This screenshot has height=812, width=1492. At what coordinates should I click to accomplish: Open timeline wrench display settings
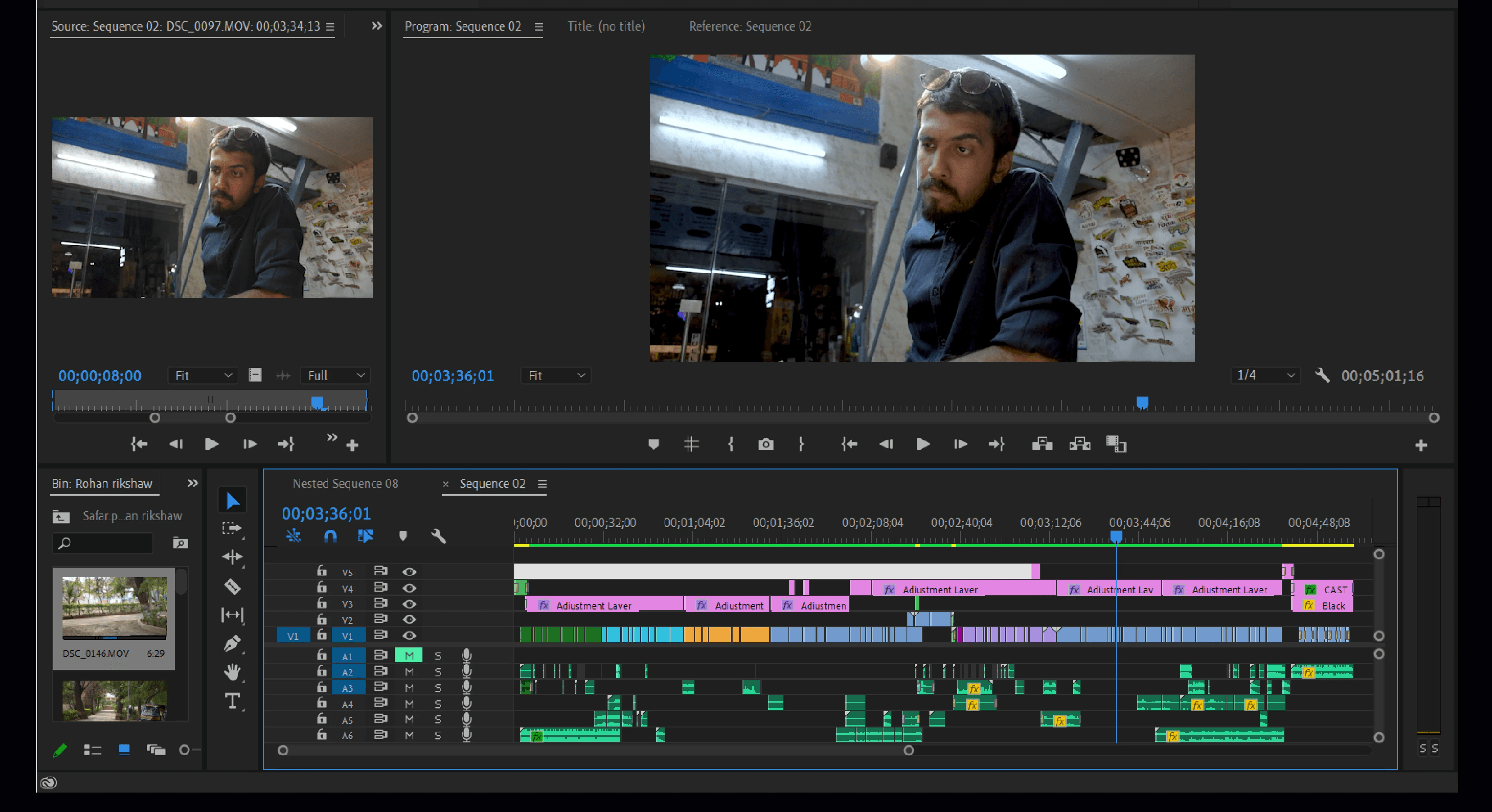tap(438, 536)
